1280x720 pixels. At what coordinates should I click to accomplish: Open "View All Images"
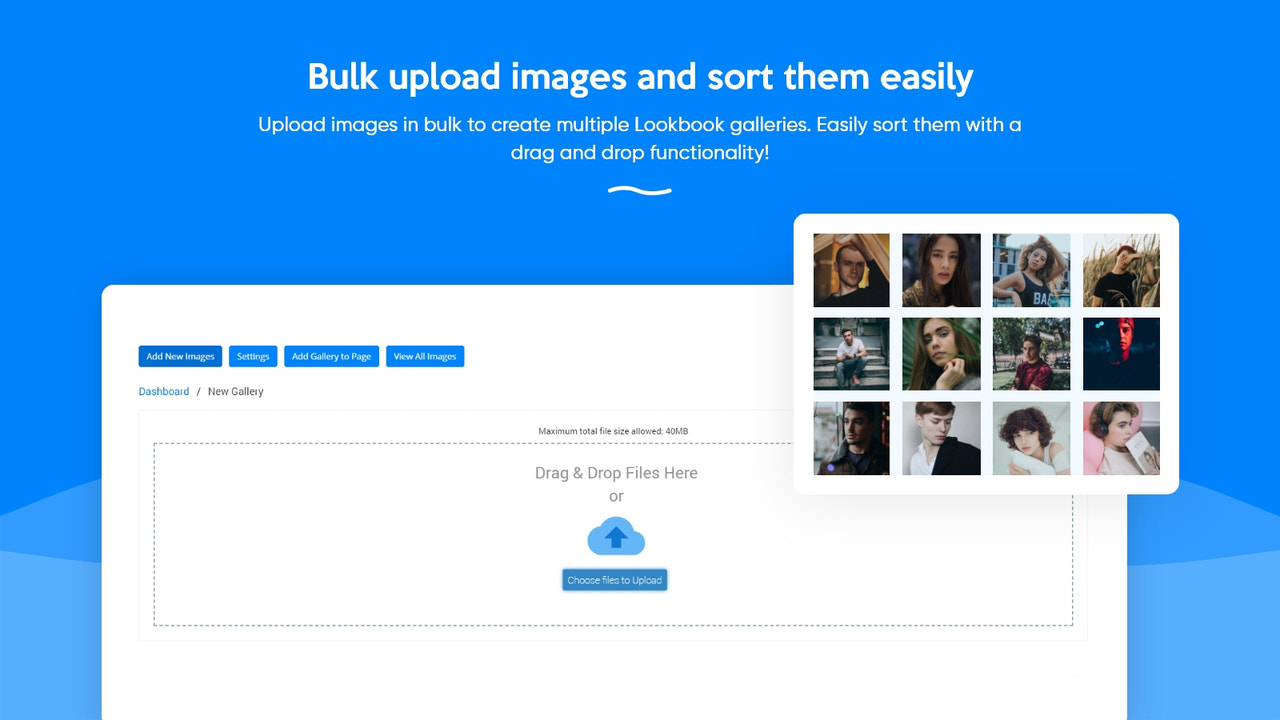[x=425, y=356]
